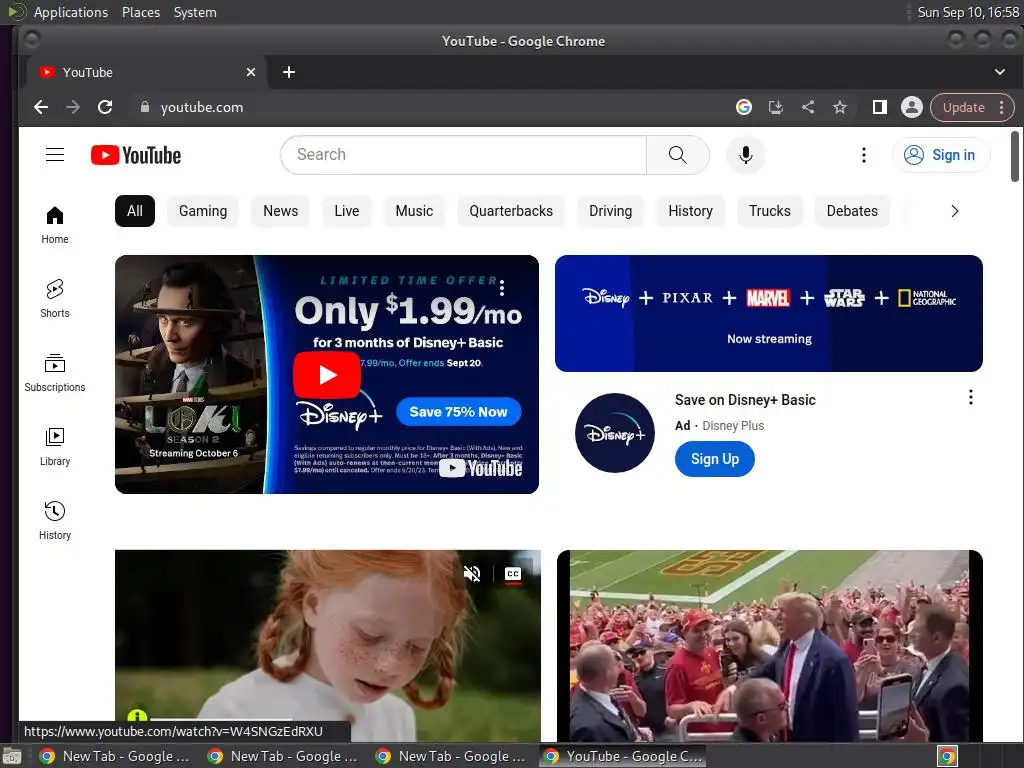Screen dimensions: 1024x768
Task: Share this page via share icon
Action: point(808,107)
